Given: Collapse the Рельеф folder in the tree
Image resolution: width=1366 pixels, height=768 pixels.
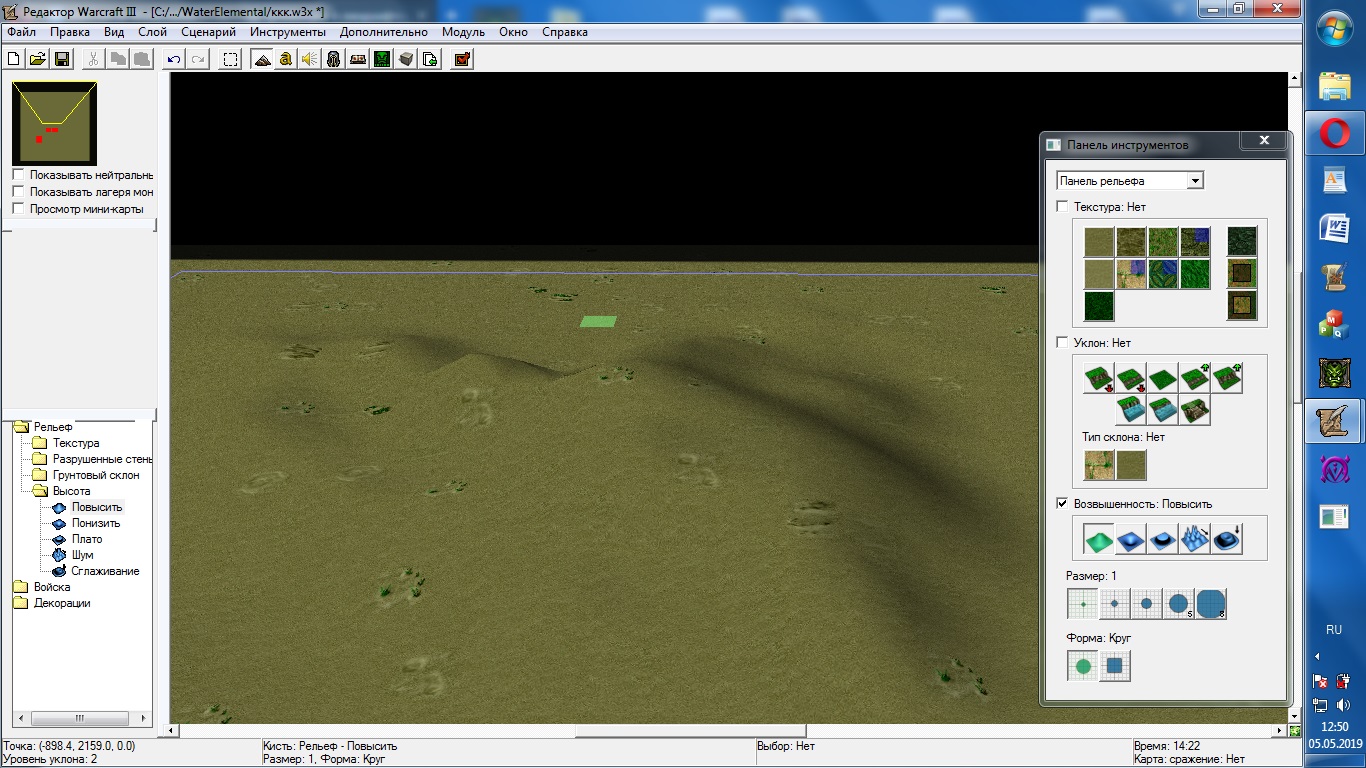Looking at the screenshot, I should click(x=21, y=427).
